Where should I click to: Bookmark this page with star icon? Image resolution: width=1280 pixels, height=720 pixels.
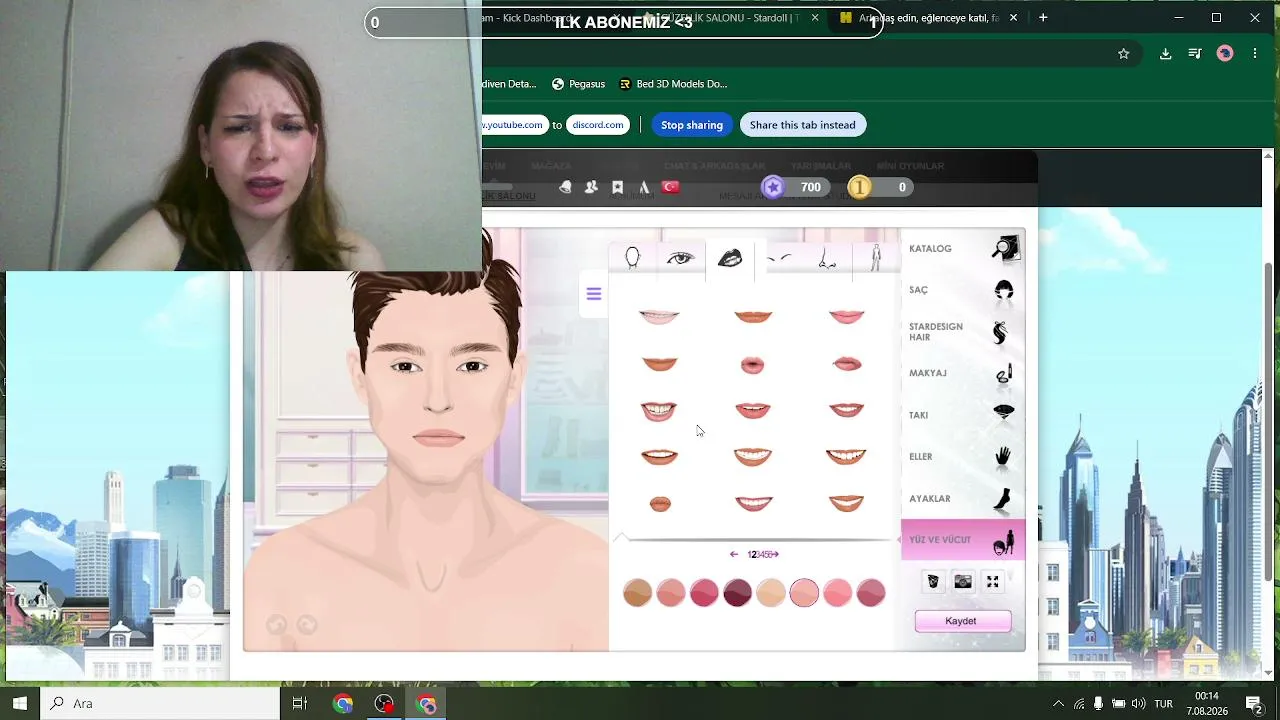pyautogui.click(x=1124, y=54)
